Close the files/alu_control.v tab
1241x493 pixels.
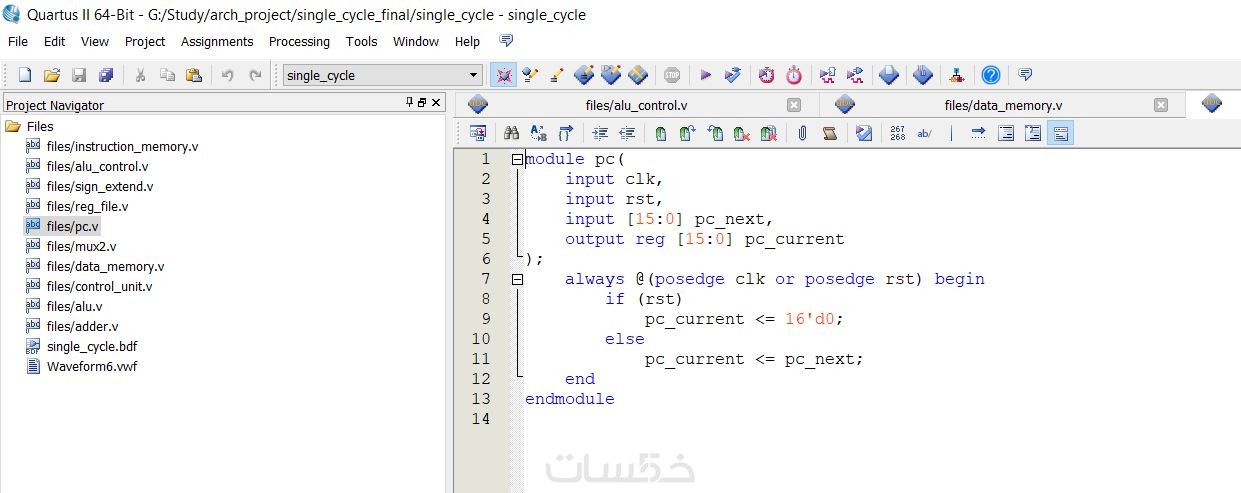(794, 105)
